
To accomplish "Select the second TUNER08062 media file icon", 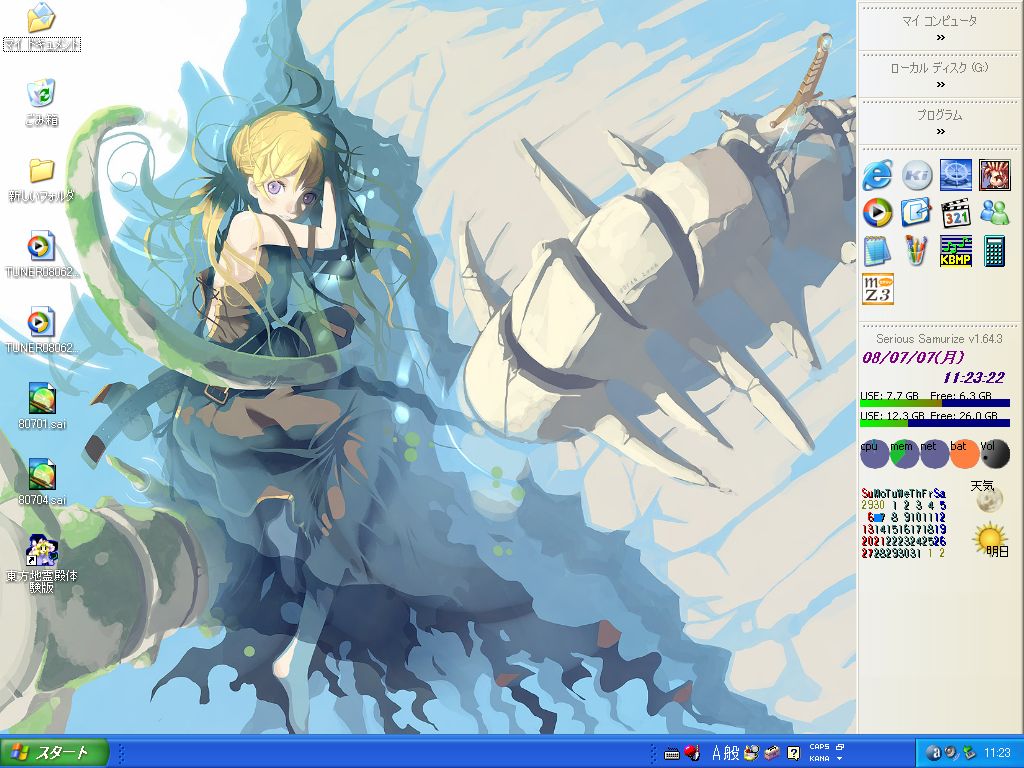I will coord(42,323).
